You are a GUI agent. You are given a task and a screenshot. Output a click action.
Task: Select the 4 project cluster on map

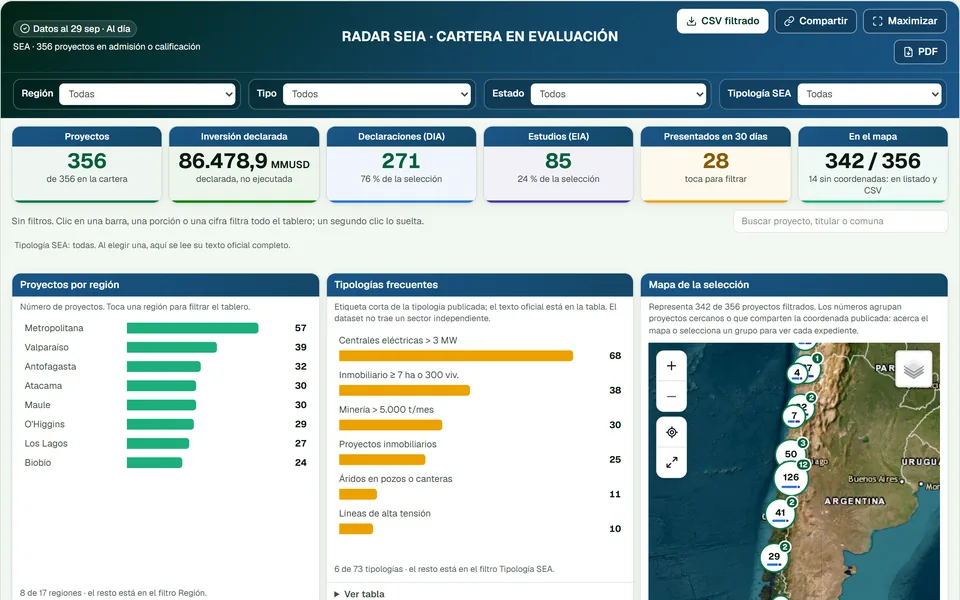coord(797,372)
